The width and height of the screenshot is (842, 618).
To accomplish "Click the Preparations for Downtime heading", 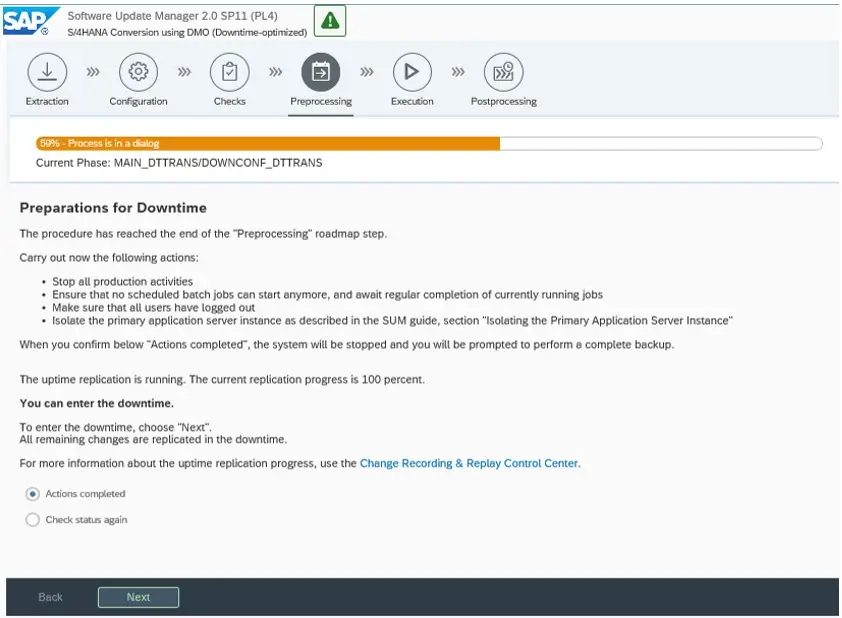I will [113, 208].
